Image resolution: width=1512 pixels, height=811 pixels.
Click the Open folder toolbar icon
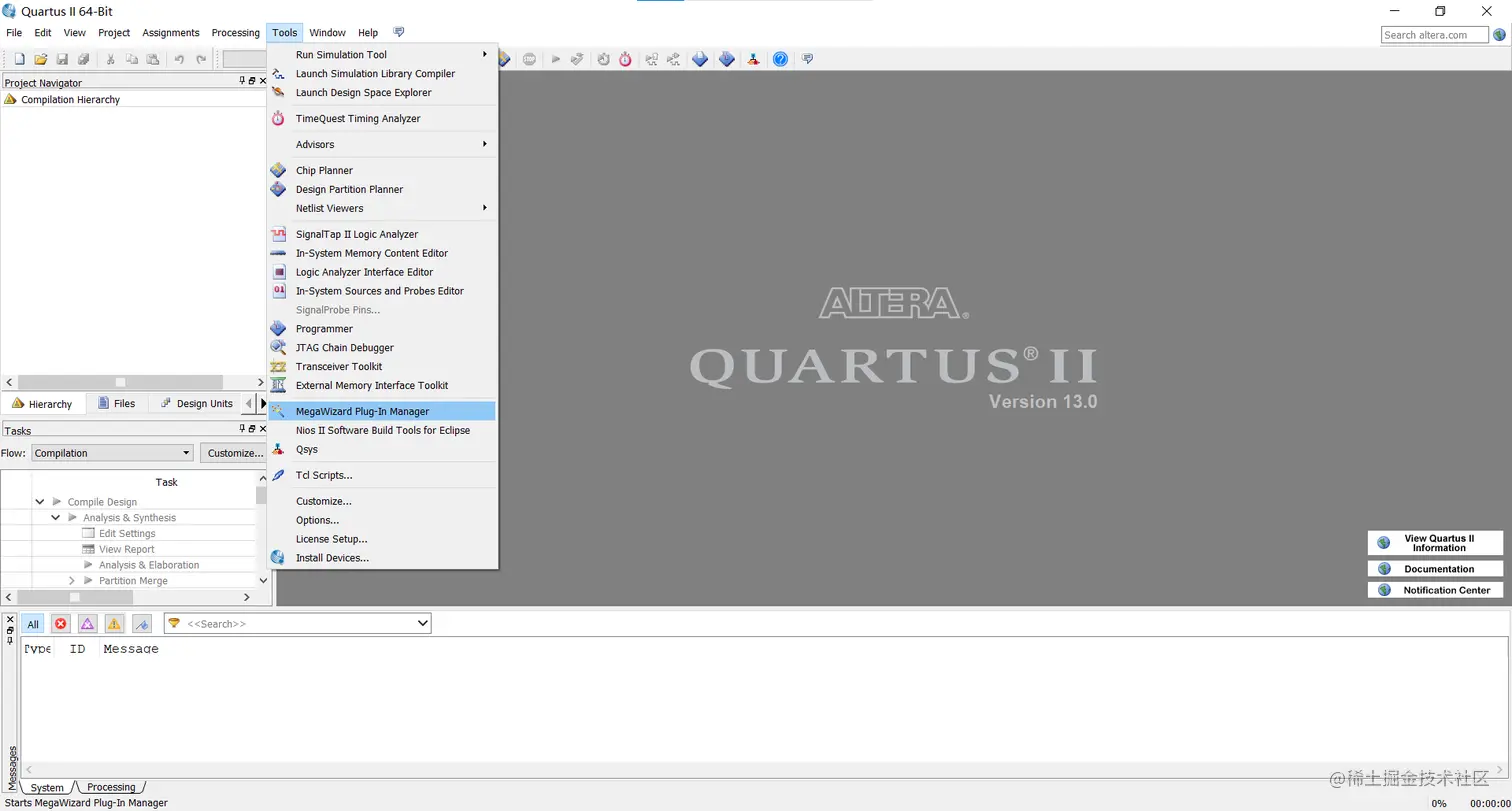41,59
